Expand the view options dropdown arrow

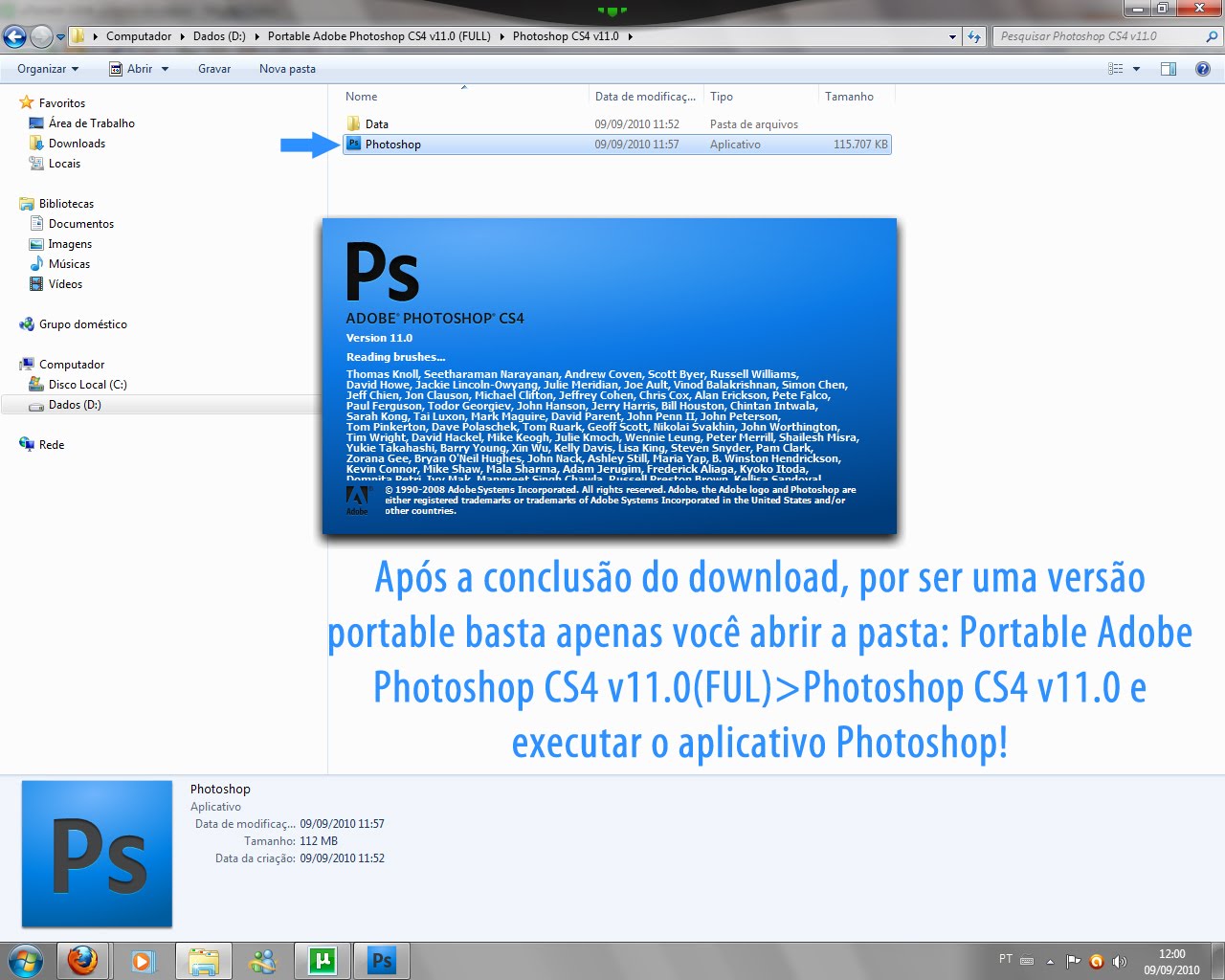coord(1137,69)
